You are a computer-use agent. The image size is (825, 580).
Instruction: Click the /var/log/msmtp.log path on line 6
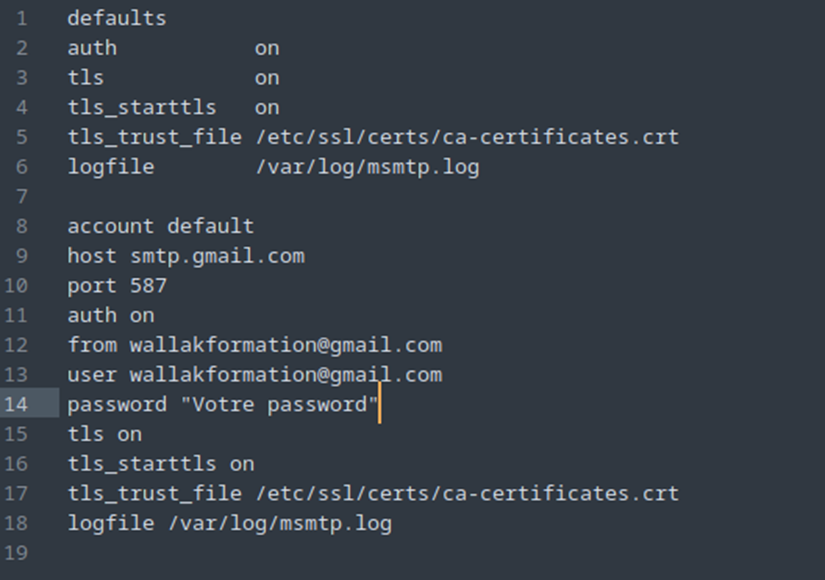click(367, 167)
